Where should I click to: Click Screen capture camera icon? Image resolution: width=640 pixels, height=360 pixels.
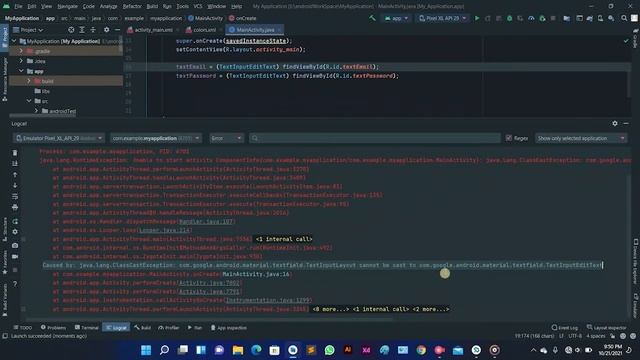coord(15,245)
